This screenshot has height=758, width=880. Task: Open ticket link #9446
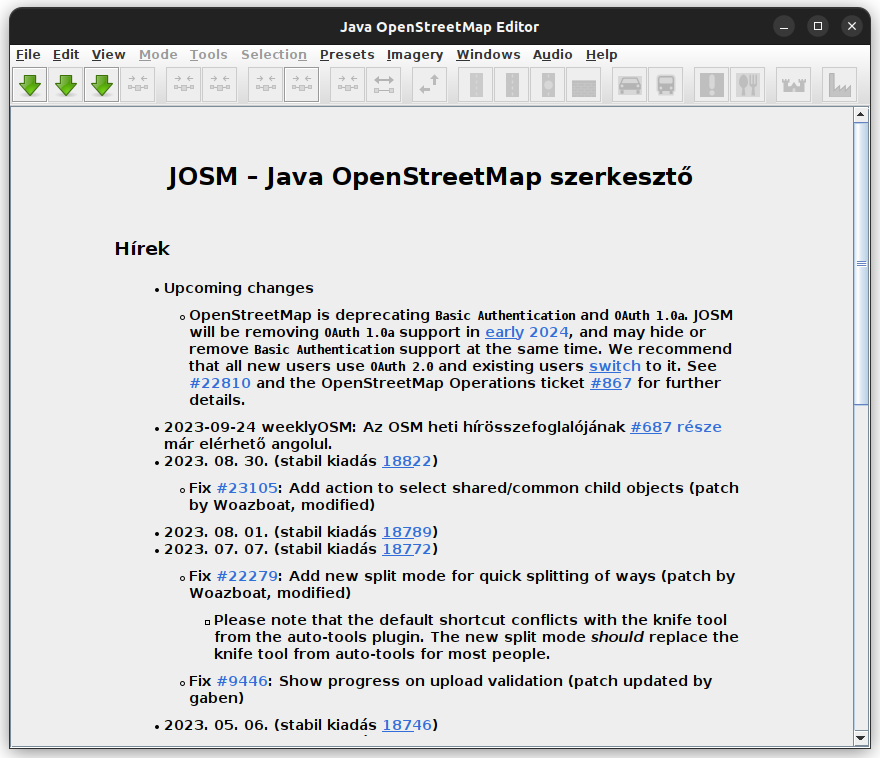click(242, 681)
